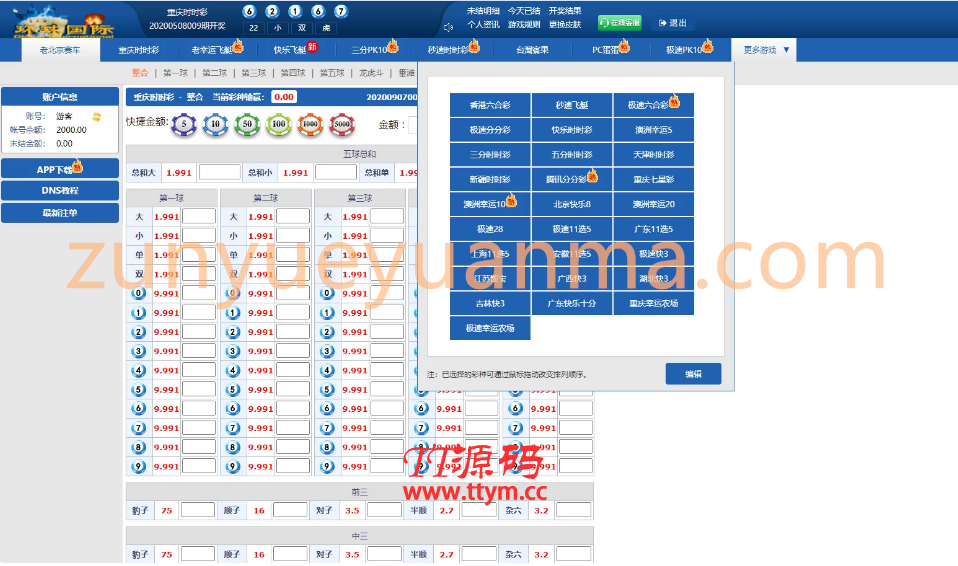Open 未结明细 link

483,11
